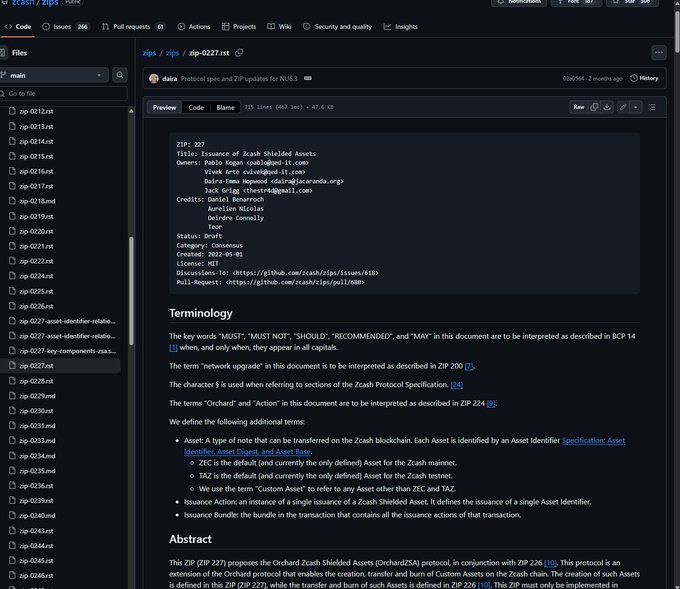Image resolution: width=680 pixels, height=589 pixels.
Task: Click file icon beside zip-0215.rst
Action: (x=12, y=156)
